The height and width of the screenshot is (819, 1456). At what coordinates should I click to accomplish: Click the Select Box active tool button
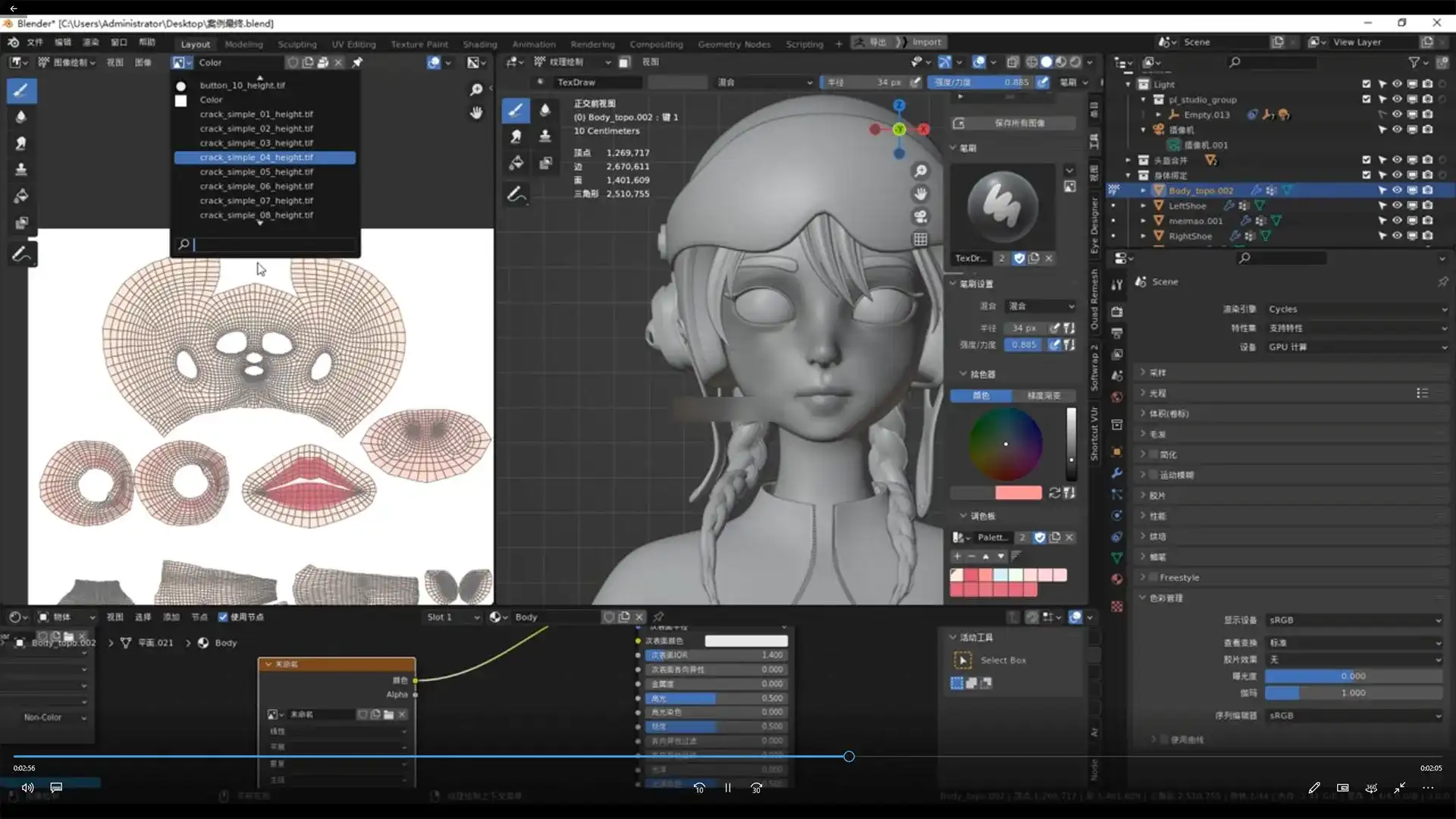pos(962,661)
